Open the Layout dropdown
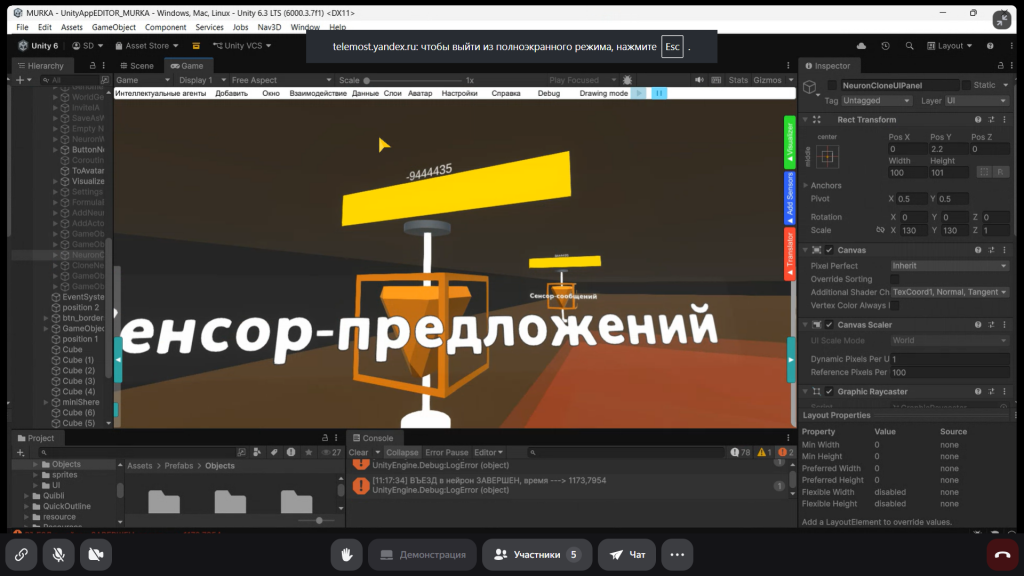 point(955,46)
